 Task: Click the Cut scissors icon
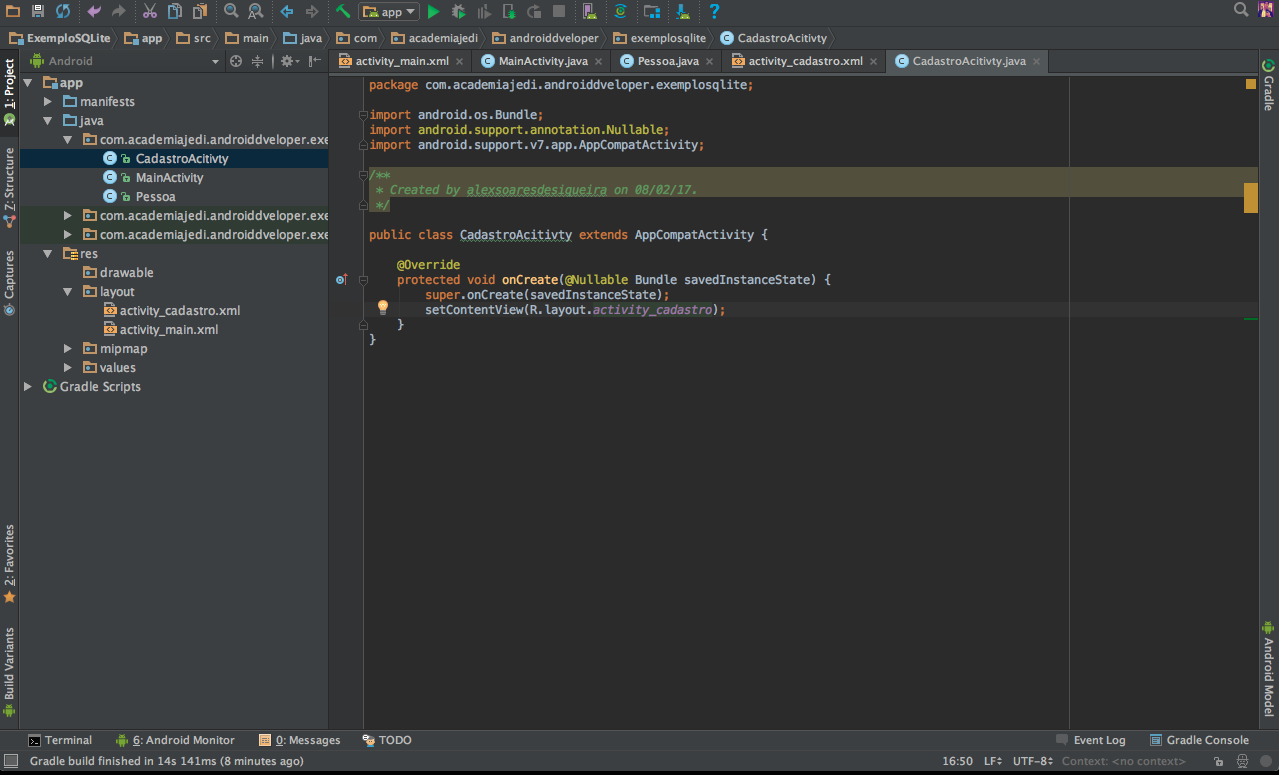click(x=149, y=12)
